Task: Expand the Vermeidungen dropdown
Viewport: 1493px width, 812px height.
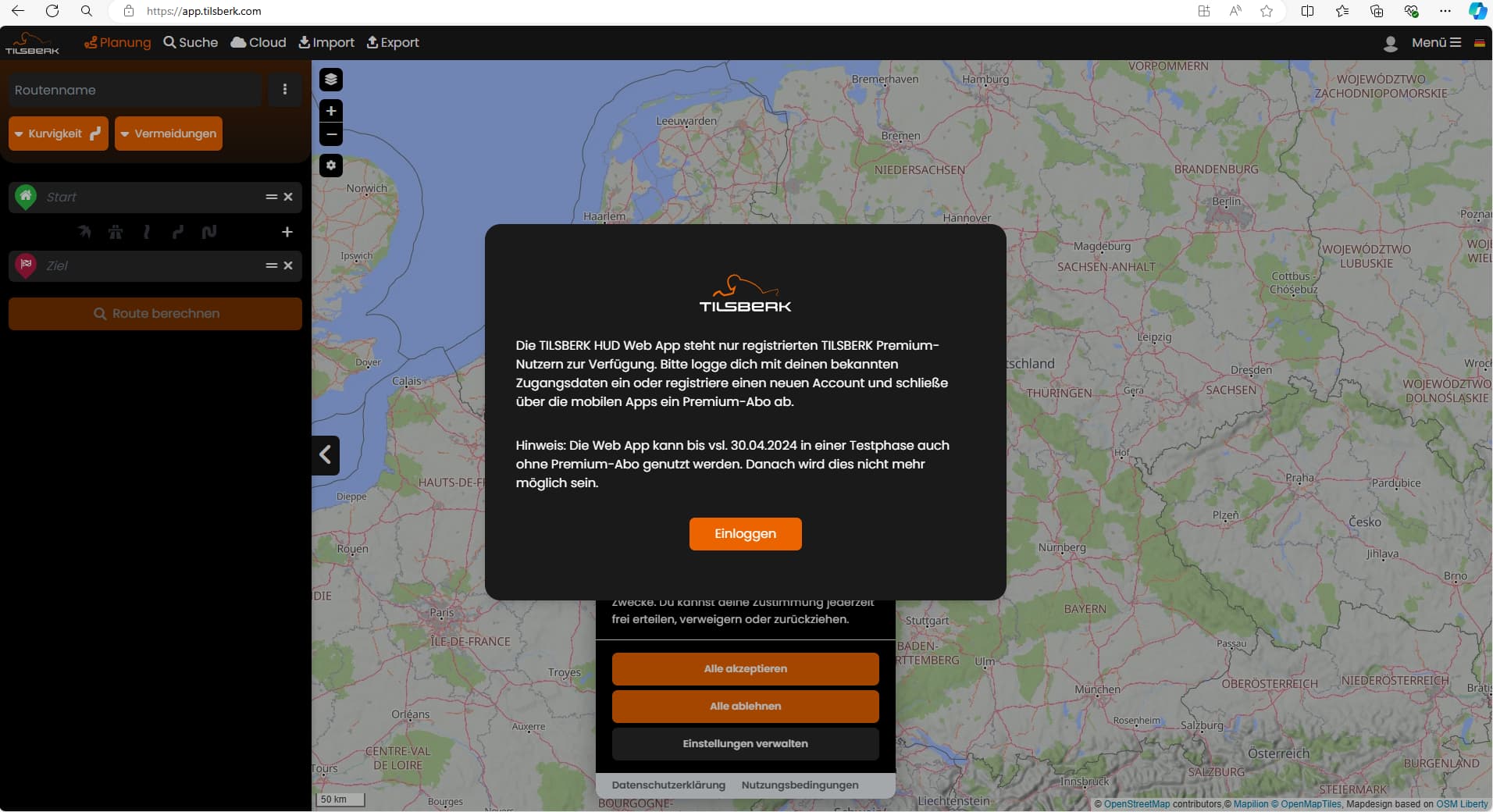Action: click(x=169, y=134)
